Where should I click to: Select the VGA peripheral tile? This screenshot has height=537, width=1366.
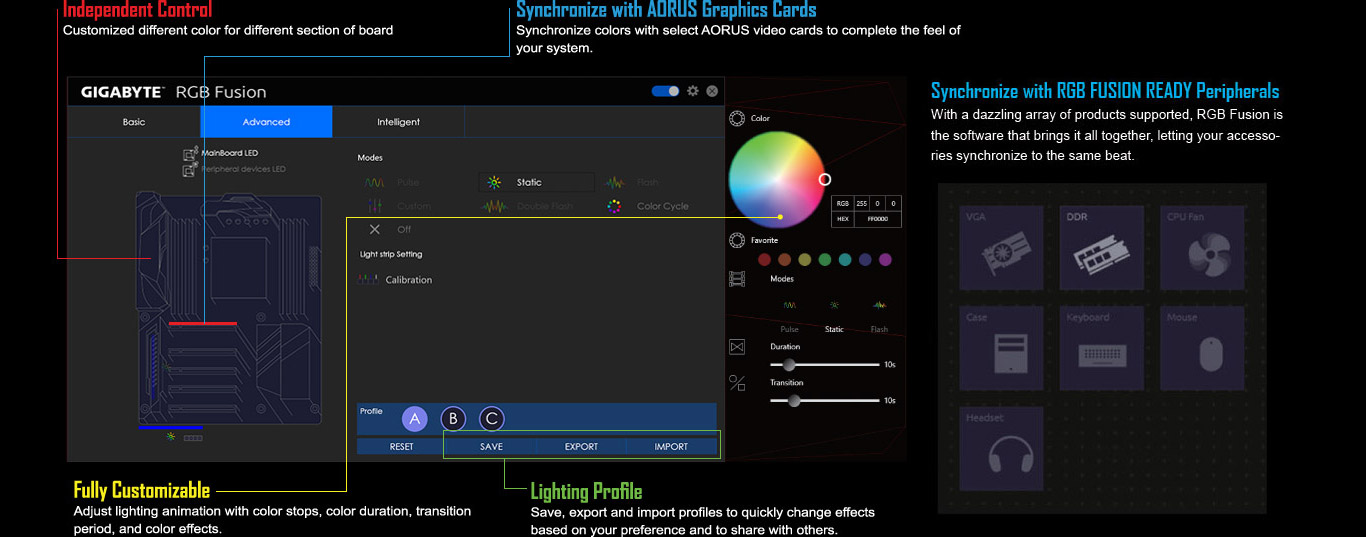(x=1001, y=246)
